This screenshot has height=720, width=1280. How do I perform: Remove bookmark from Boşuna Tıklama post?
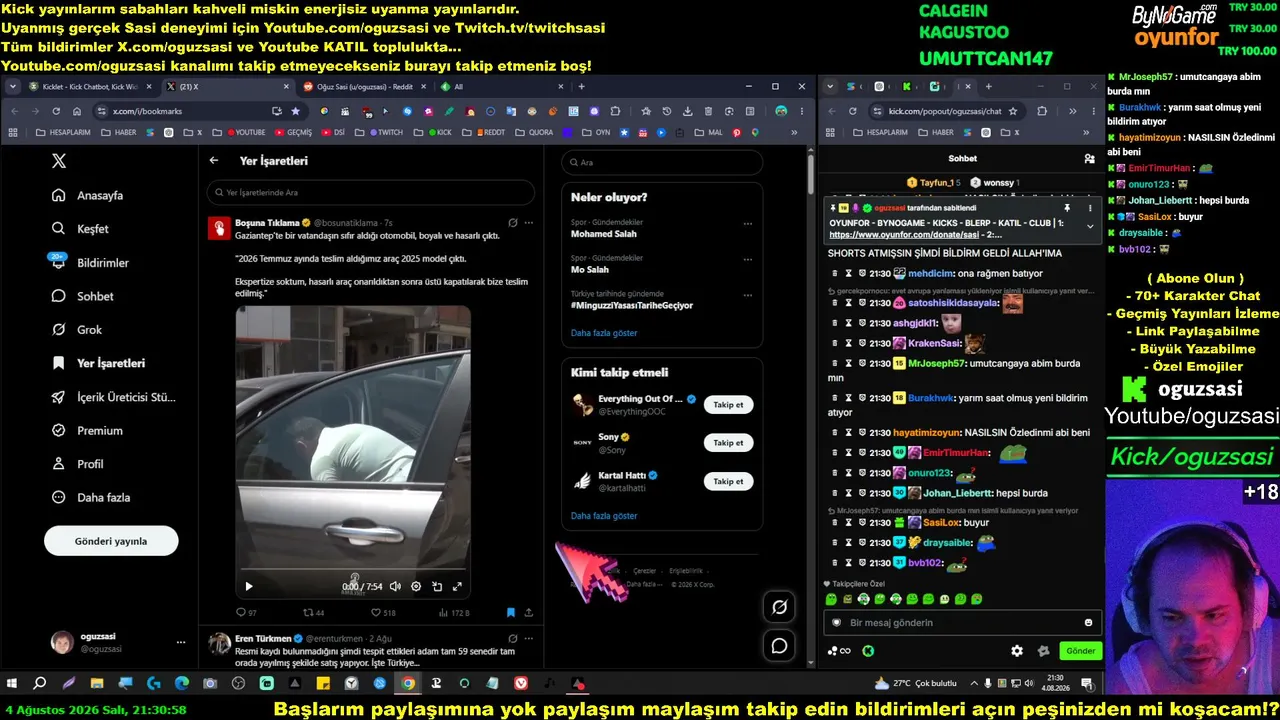(510, 612)
